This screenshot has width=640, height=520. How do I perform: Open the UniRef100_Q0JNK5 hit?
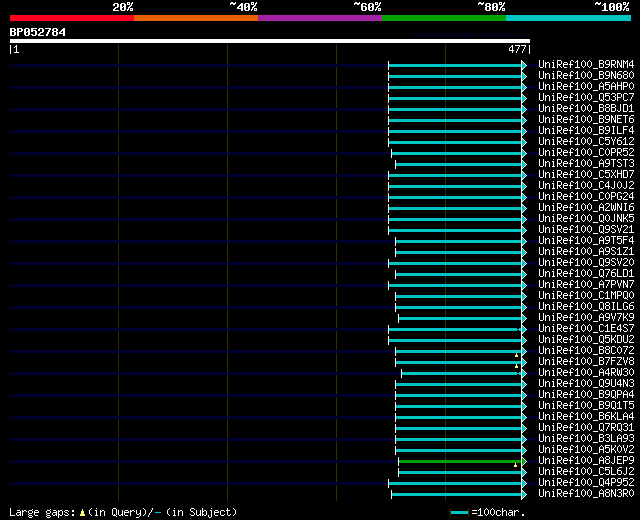[x=586, y=219]
